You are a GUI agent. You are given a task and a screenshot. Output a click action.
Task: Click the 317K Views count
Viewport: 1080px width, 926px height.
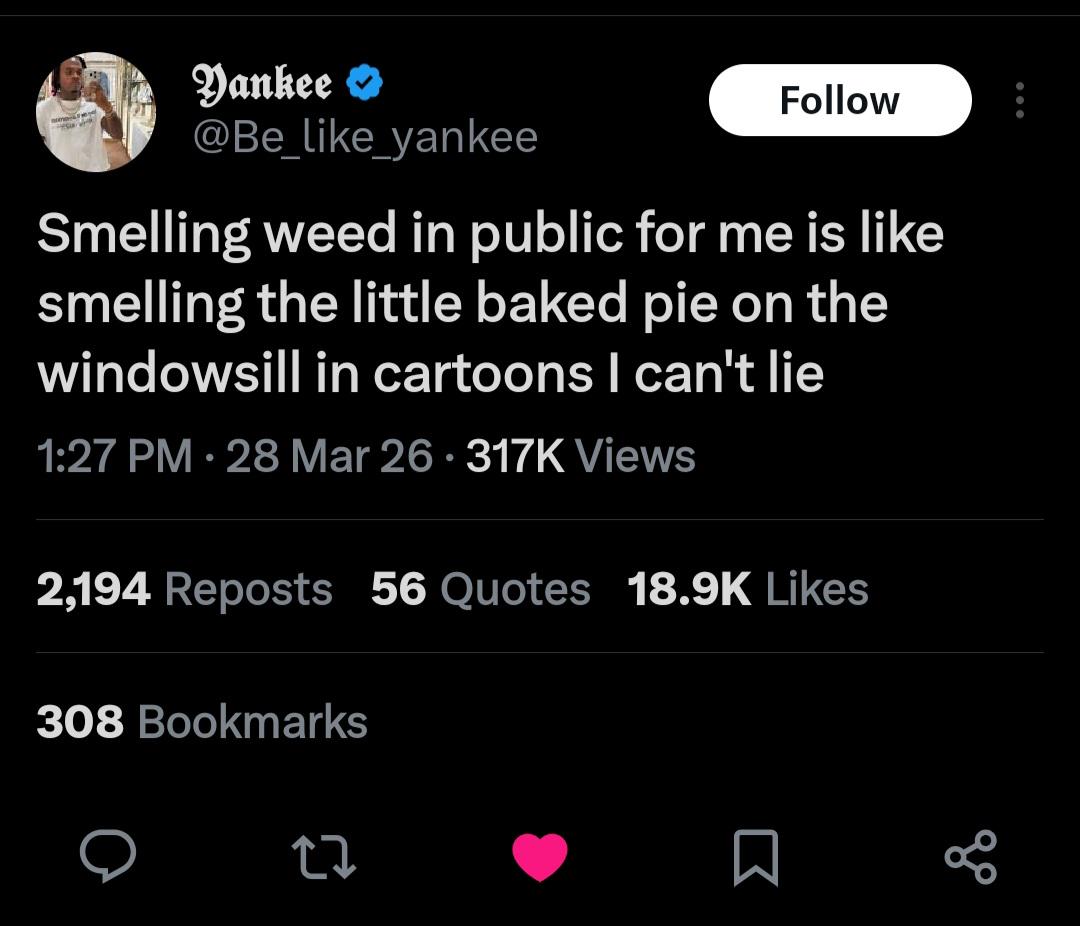click(581, 457)
